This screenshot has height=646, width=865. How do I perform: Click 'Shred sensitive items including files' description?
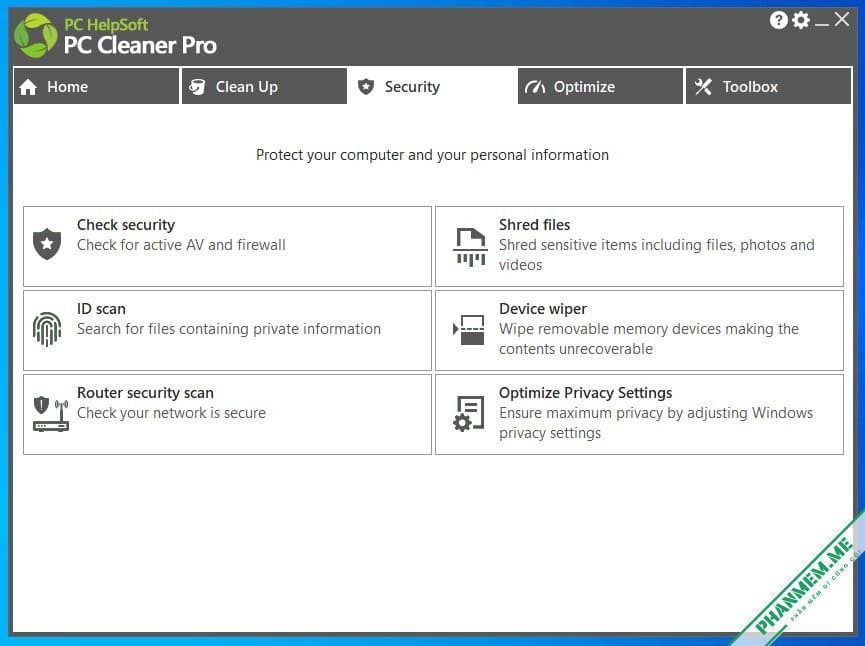click(x=656, y=255)
